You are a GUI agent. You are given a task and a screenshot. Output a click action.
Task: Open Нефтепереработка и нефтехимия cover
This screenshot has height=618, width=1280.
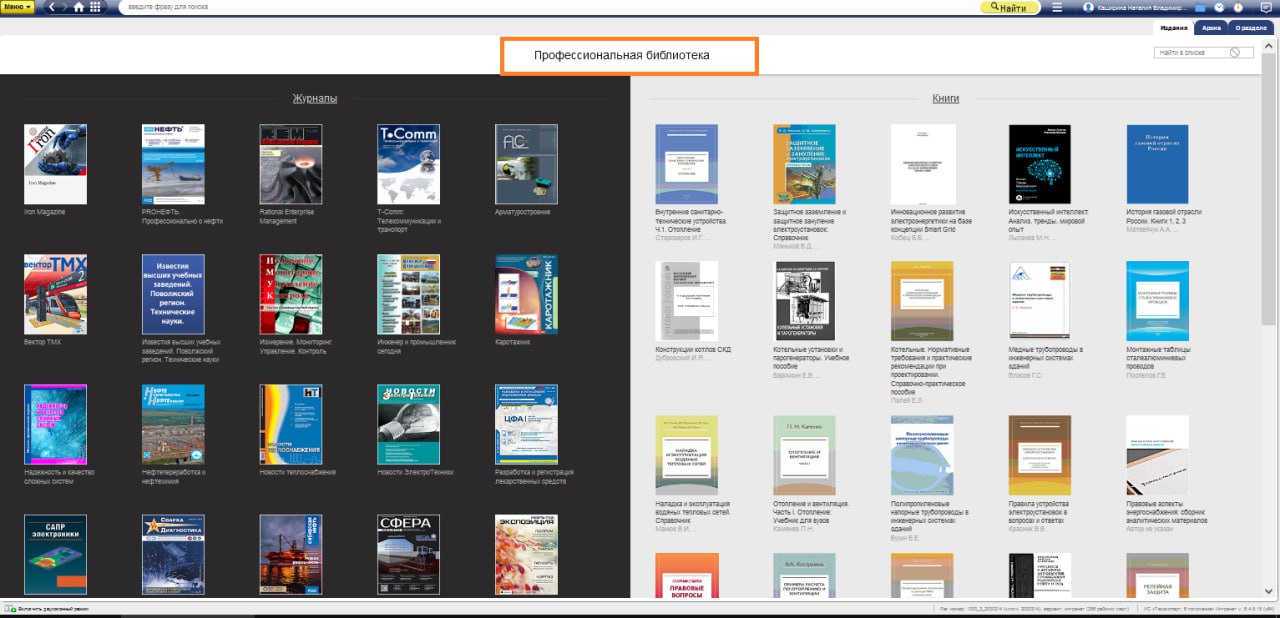173,424
